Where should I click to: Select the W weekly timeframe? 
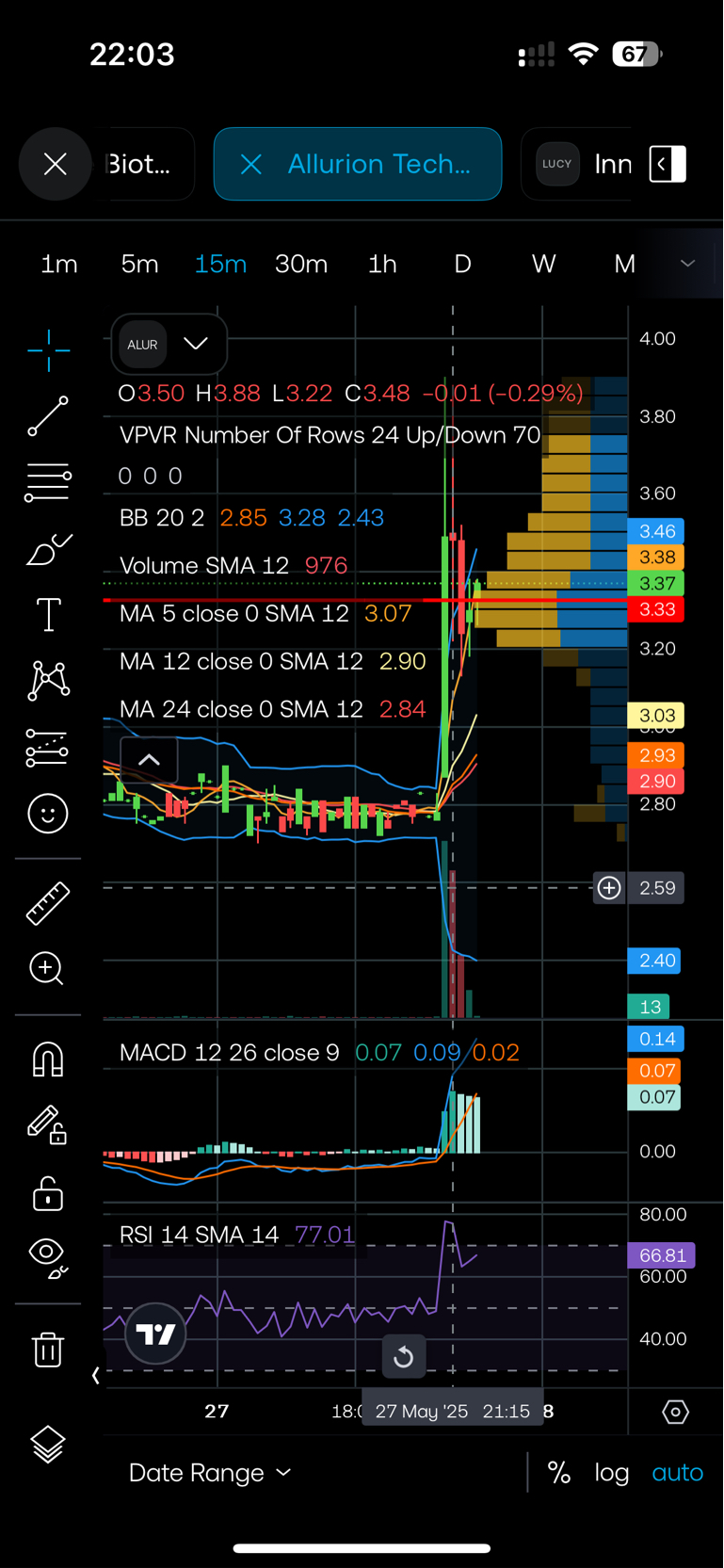click(x=543, y=264)
